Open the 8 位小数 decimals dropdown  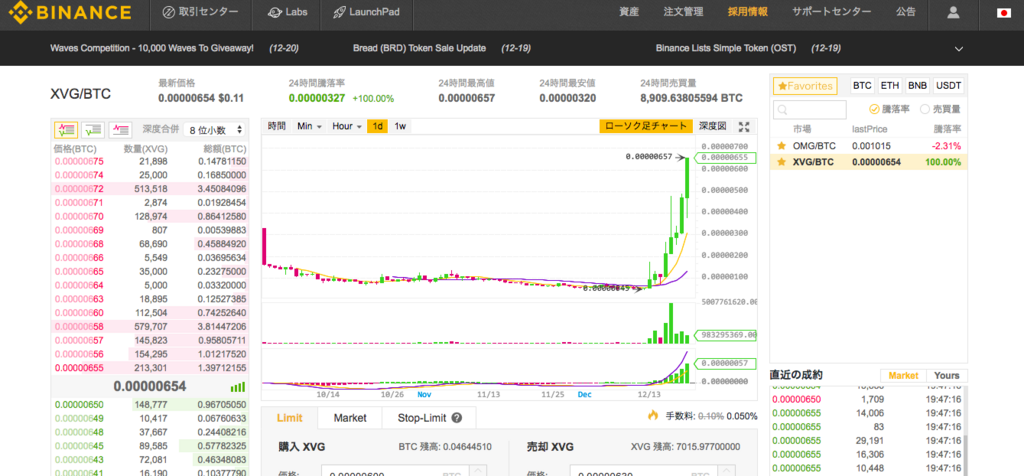(215, 130)
